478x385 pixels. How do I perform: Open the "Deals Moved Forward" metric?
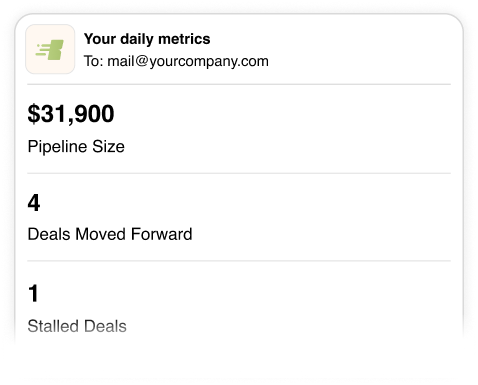click(110, 234)
